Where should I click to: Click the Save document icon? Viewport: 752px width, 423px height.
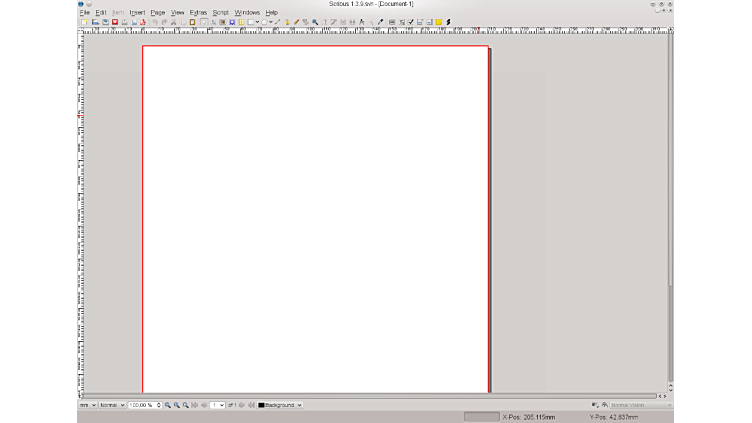[105, 22]
